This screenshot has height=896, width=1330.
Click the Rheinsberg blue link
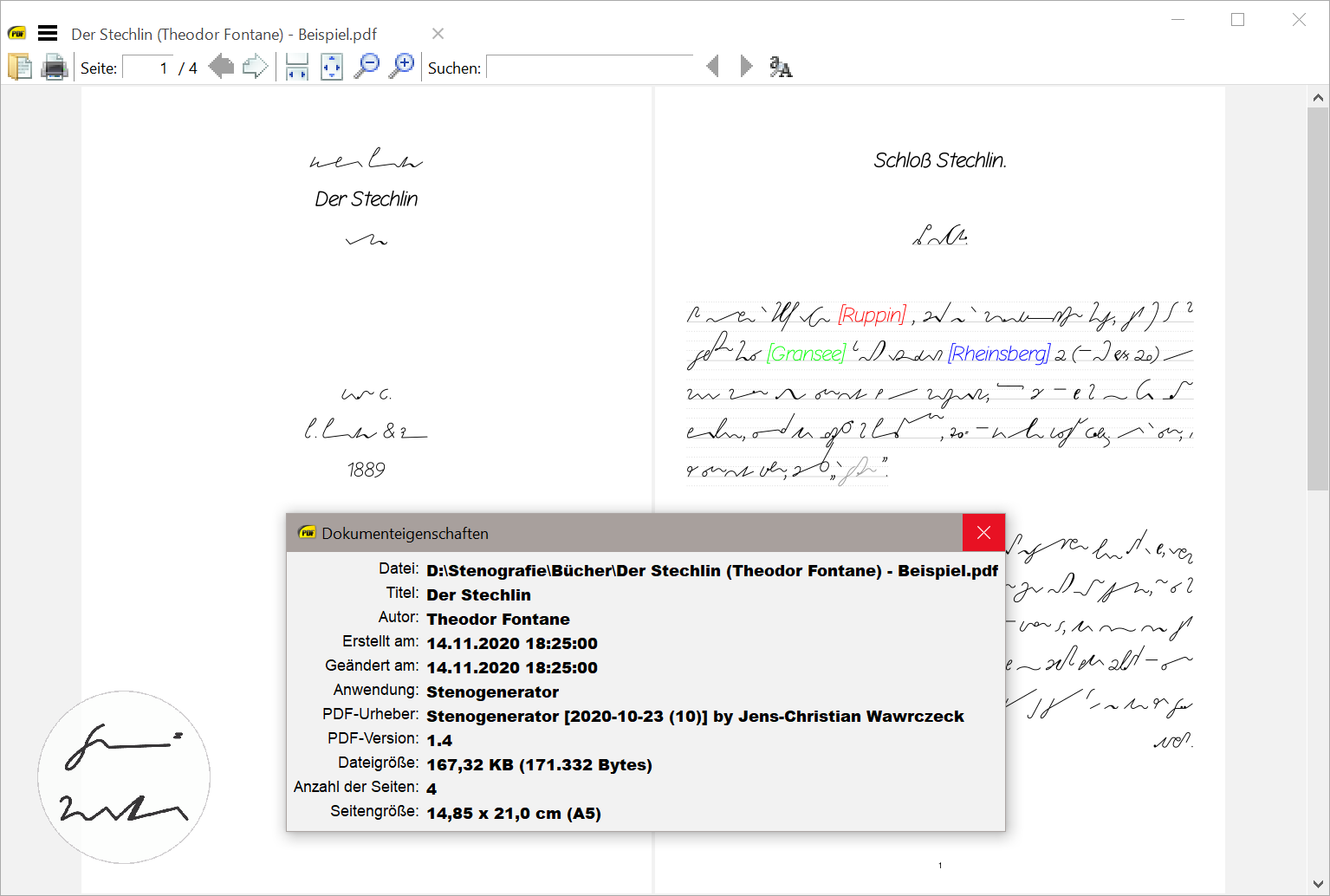click(998, 354)
